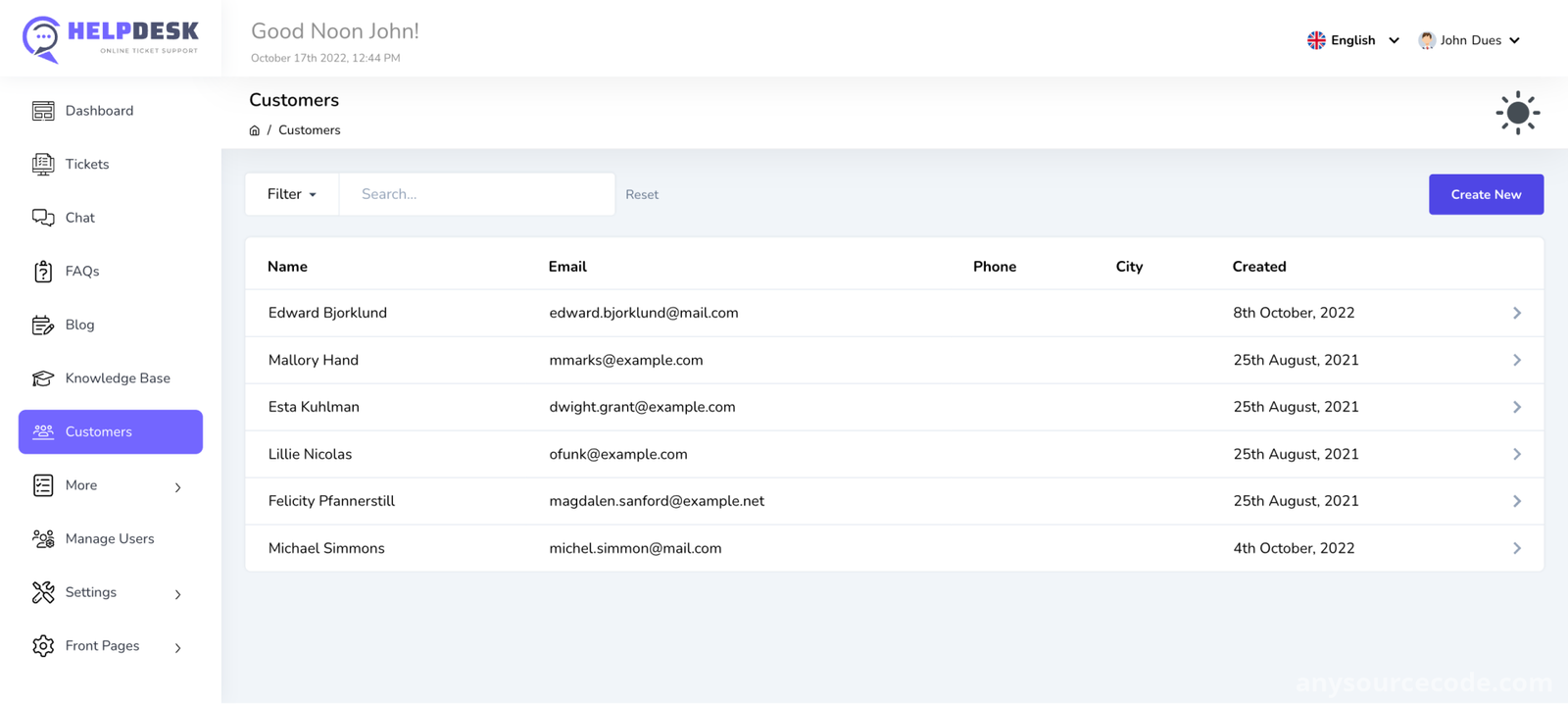Sort by the Name column header

pyautogui.click(x=288, y=267)
